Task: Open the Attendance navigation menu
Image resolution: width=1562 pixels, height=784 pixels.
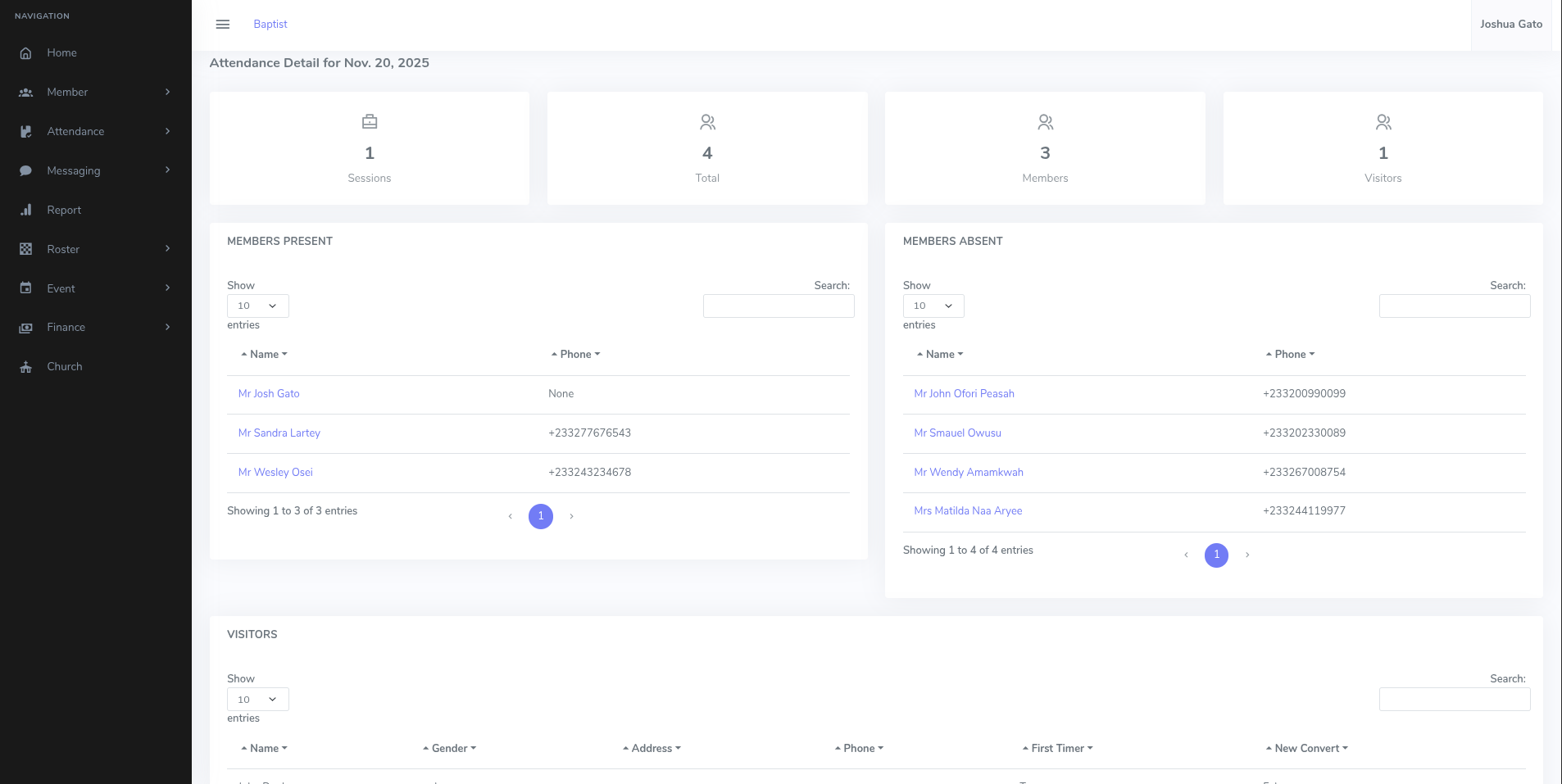Action: pyautogui.click(x=75, y=131)
